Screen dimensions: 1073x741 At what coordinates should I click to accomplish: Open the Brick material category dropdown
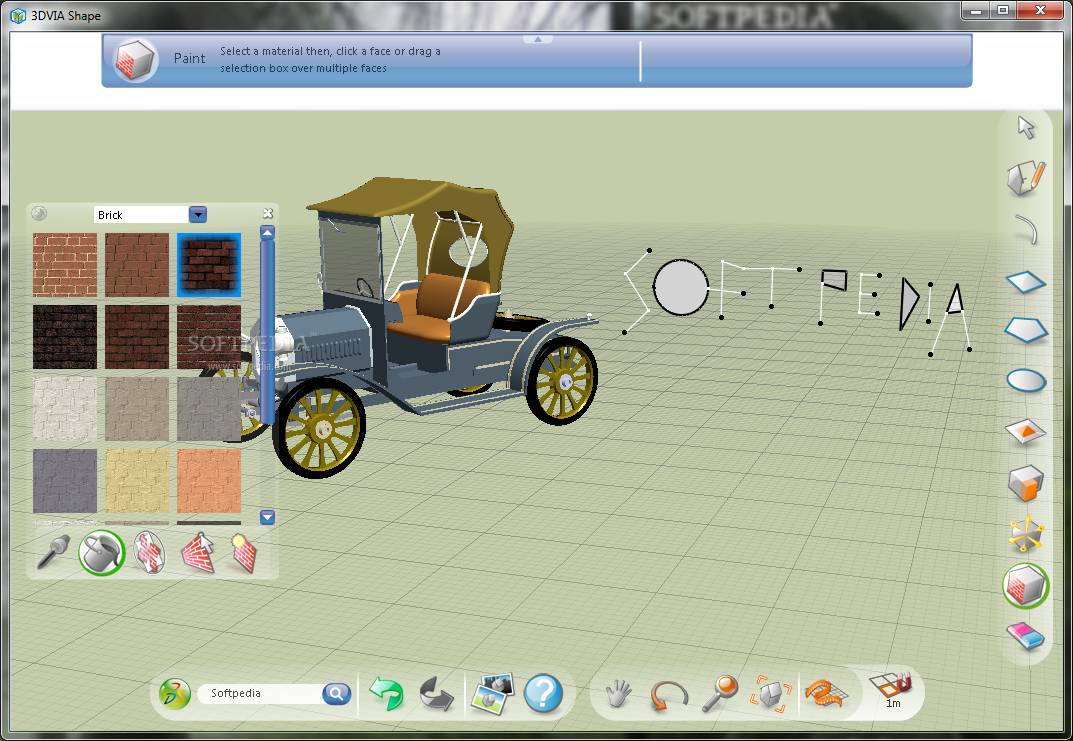pyautogui.click(x=198, y=215)
